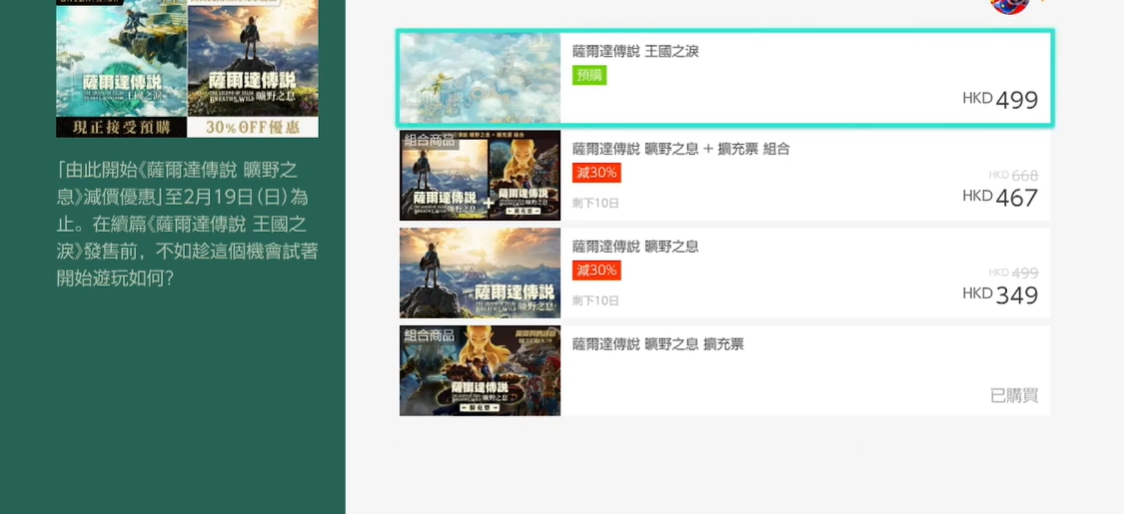Click the 現正接受預購 banner image
Viewport: 1124px width, 514px height.
pos(122,68)
